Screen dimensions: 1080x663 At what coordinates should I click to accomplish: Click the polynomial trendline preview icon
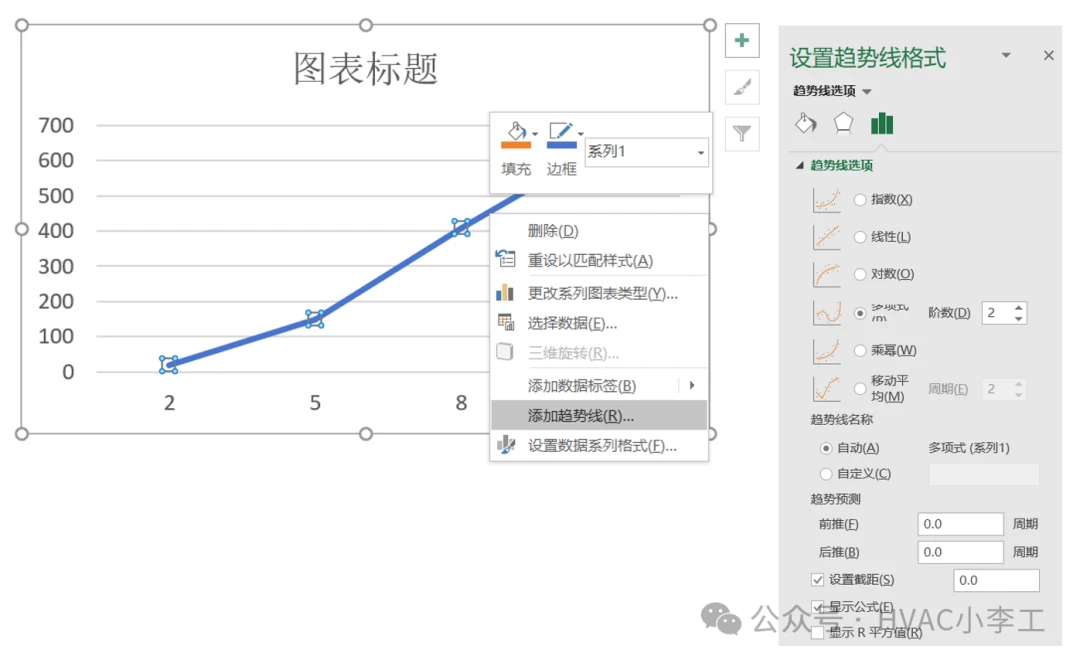click(827, 313)
